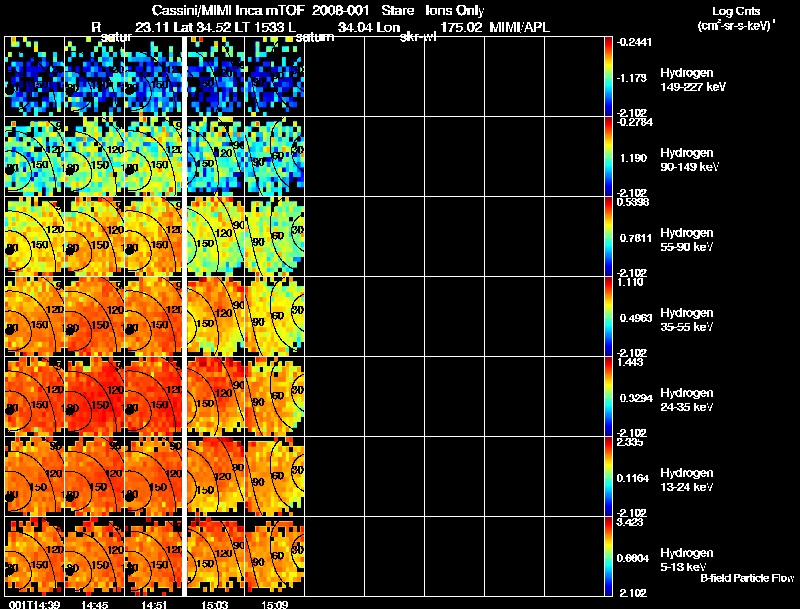
Task: Click the '-1.173' colorbar mid value
Action: pyautogui.click(x=634, y=78)
